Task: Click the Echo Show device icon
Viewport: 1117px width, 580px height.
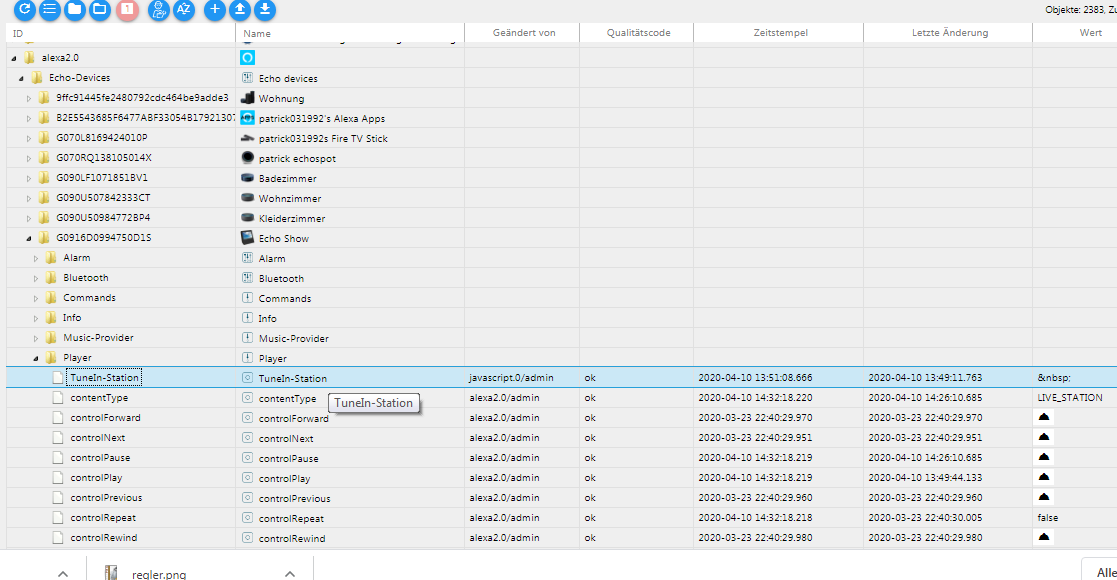Action: point(247,237)
